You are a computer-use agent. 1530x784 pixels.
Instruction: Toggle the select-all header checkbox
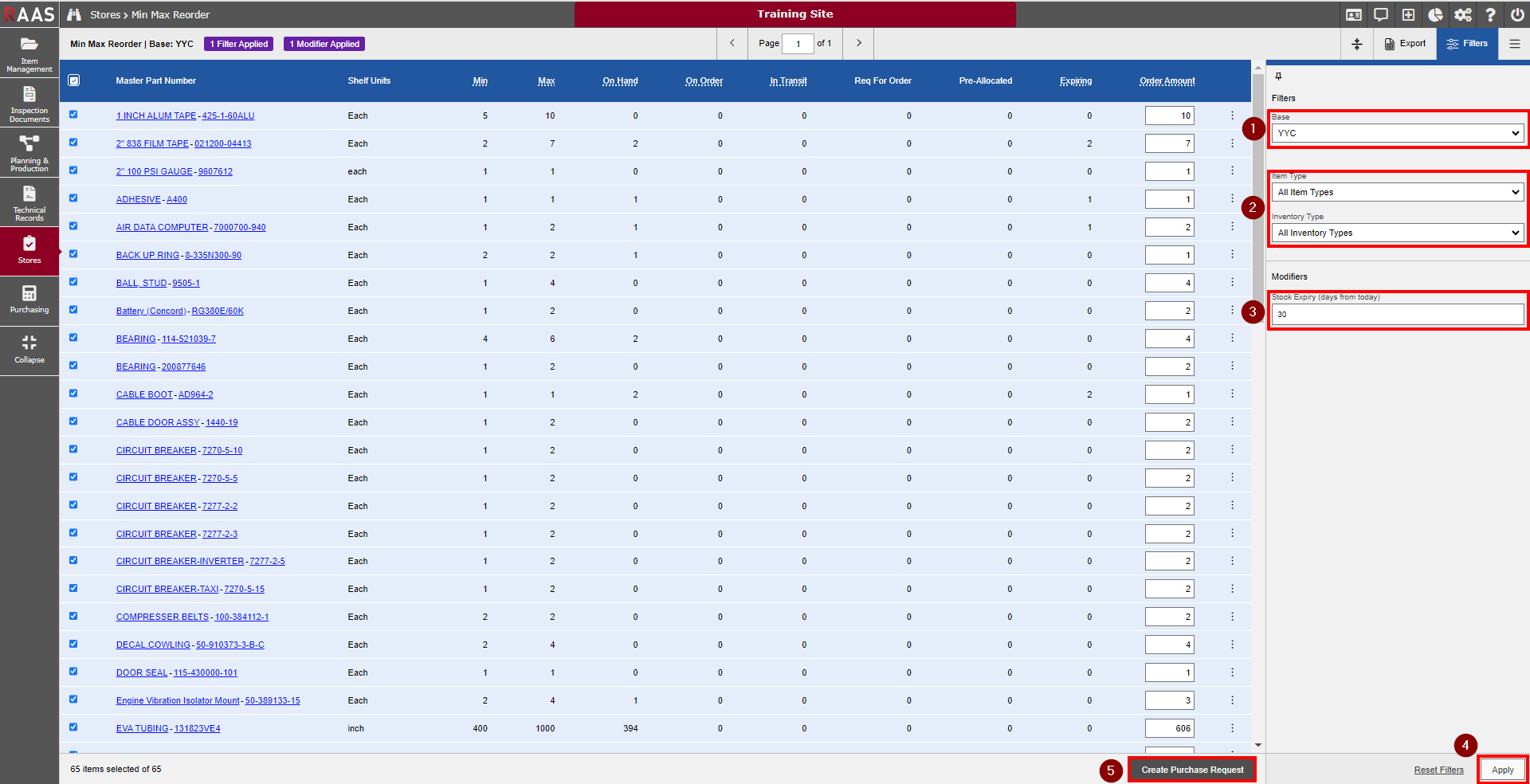(74, 80)
